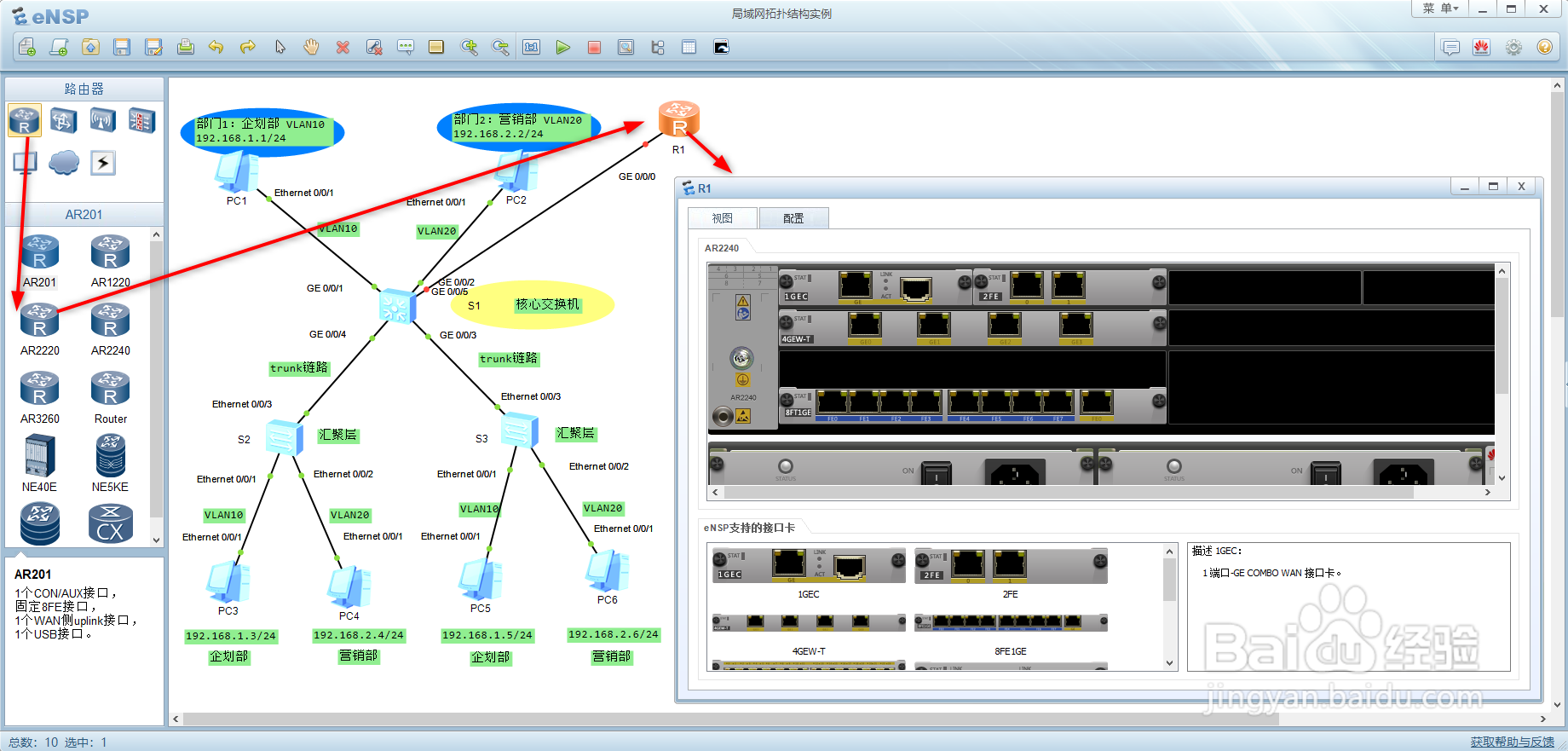Add a text note with speech bubble icon
The image size is (1568, 751).
tap(406, 47)
